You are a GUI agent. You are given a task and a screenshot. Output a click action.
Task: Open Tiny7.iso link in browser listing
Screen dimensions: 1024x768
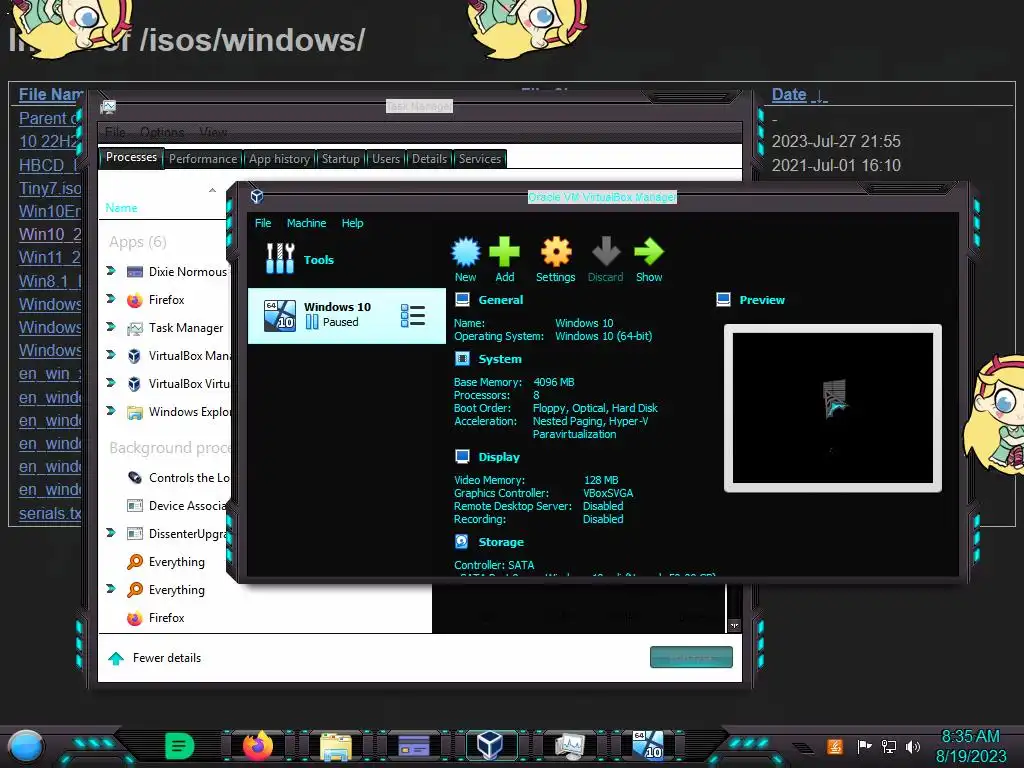(50, 188)
